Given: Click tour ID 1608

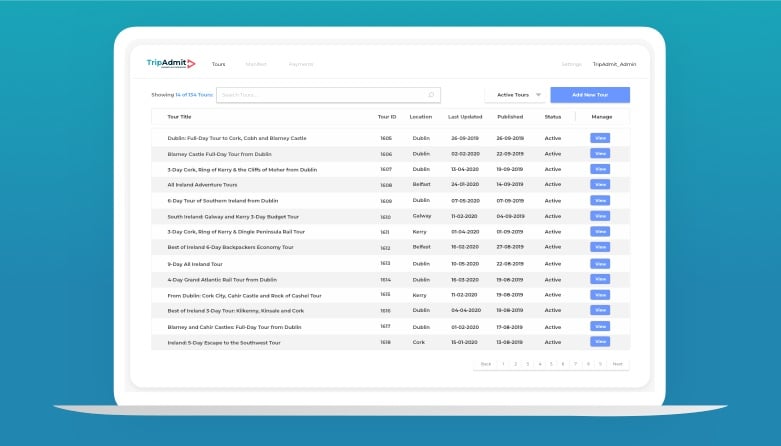Looking at the screenshot, I should 386,185.
